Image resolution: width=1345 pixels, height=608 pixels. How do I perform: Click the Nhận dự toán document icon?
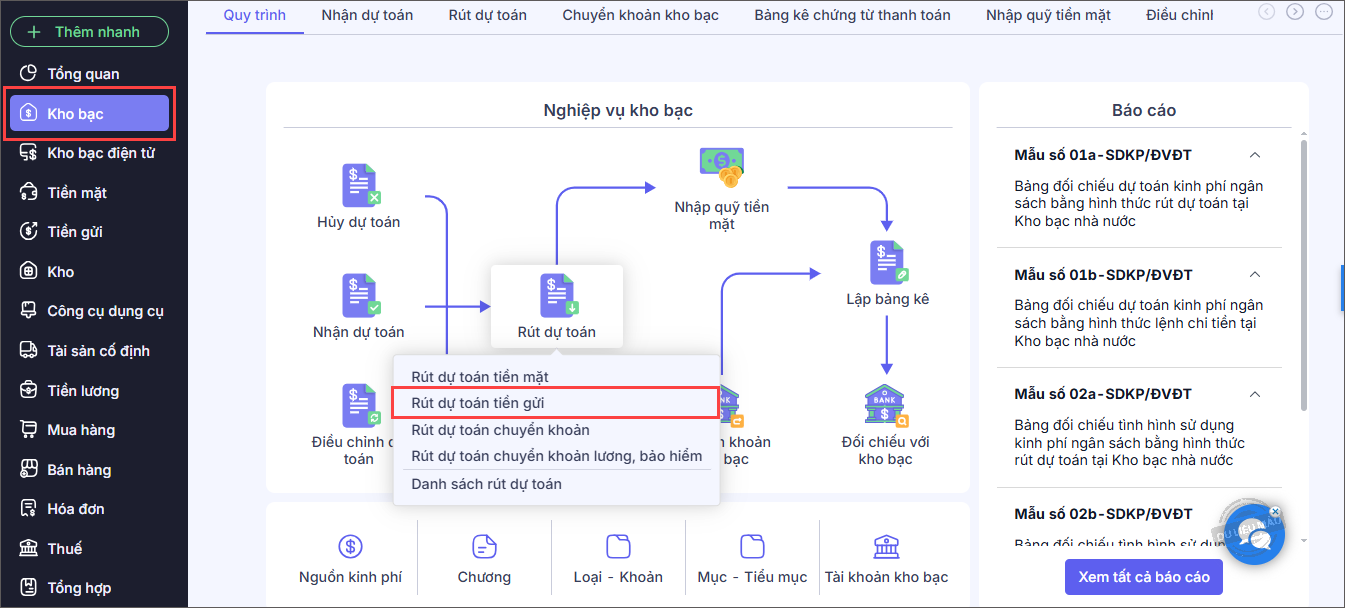point(360,296)
